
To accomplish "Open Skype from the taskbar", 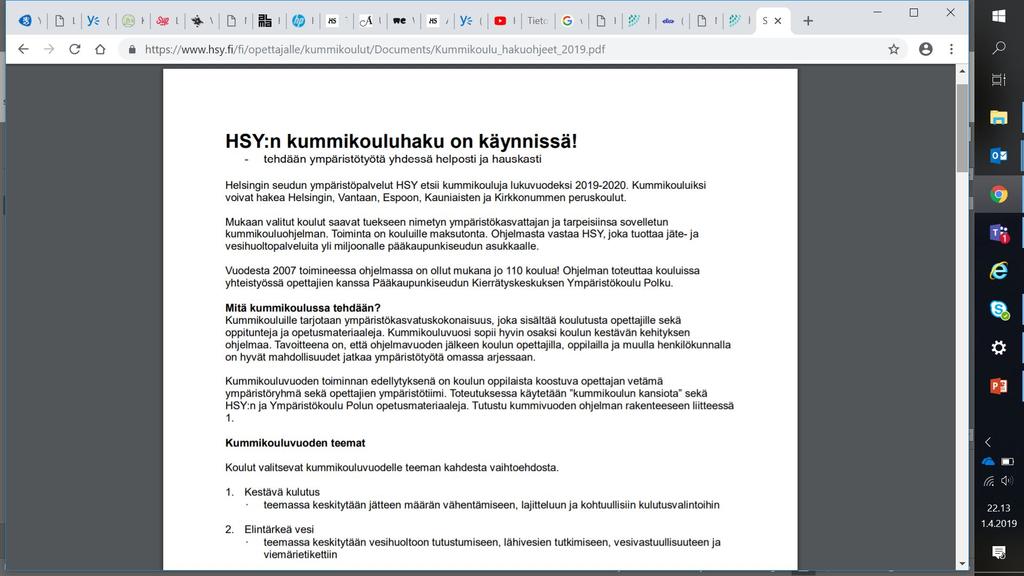I will point(999,310).
